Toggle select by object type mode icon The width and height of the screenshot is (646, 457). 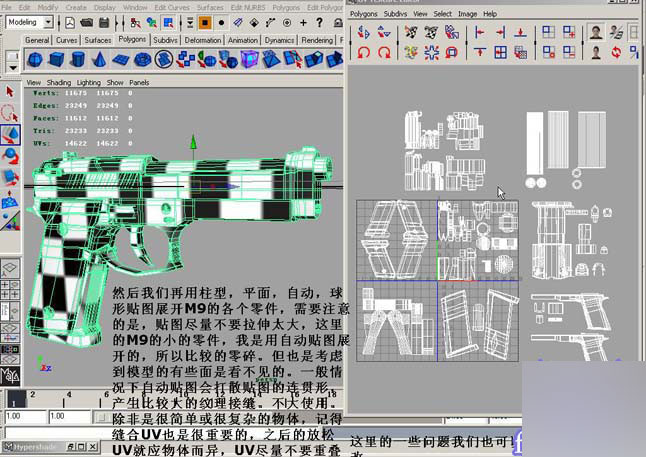pos(152,23)
